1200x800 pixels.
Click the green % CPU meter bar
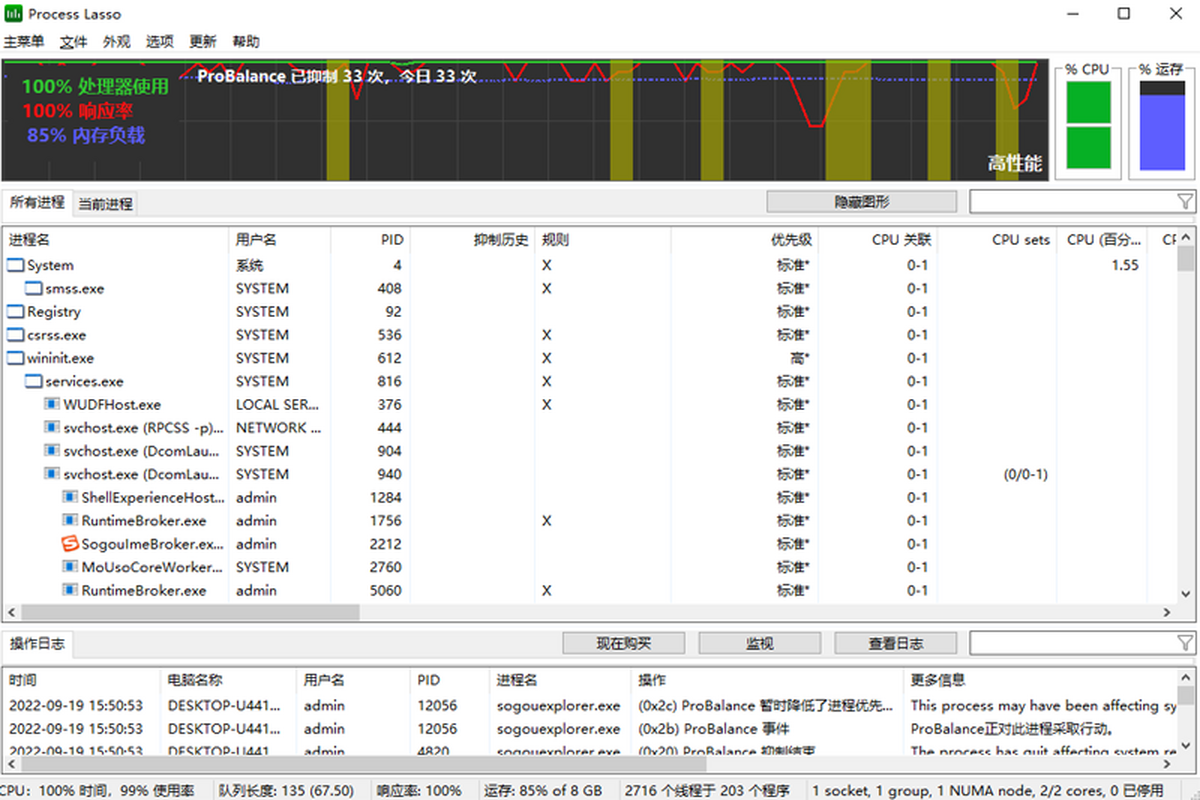point(1088,125)
